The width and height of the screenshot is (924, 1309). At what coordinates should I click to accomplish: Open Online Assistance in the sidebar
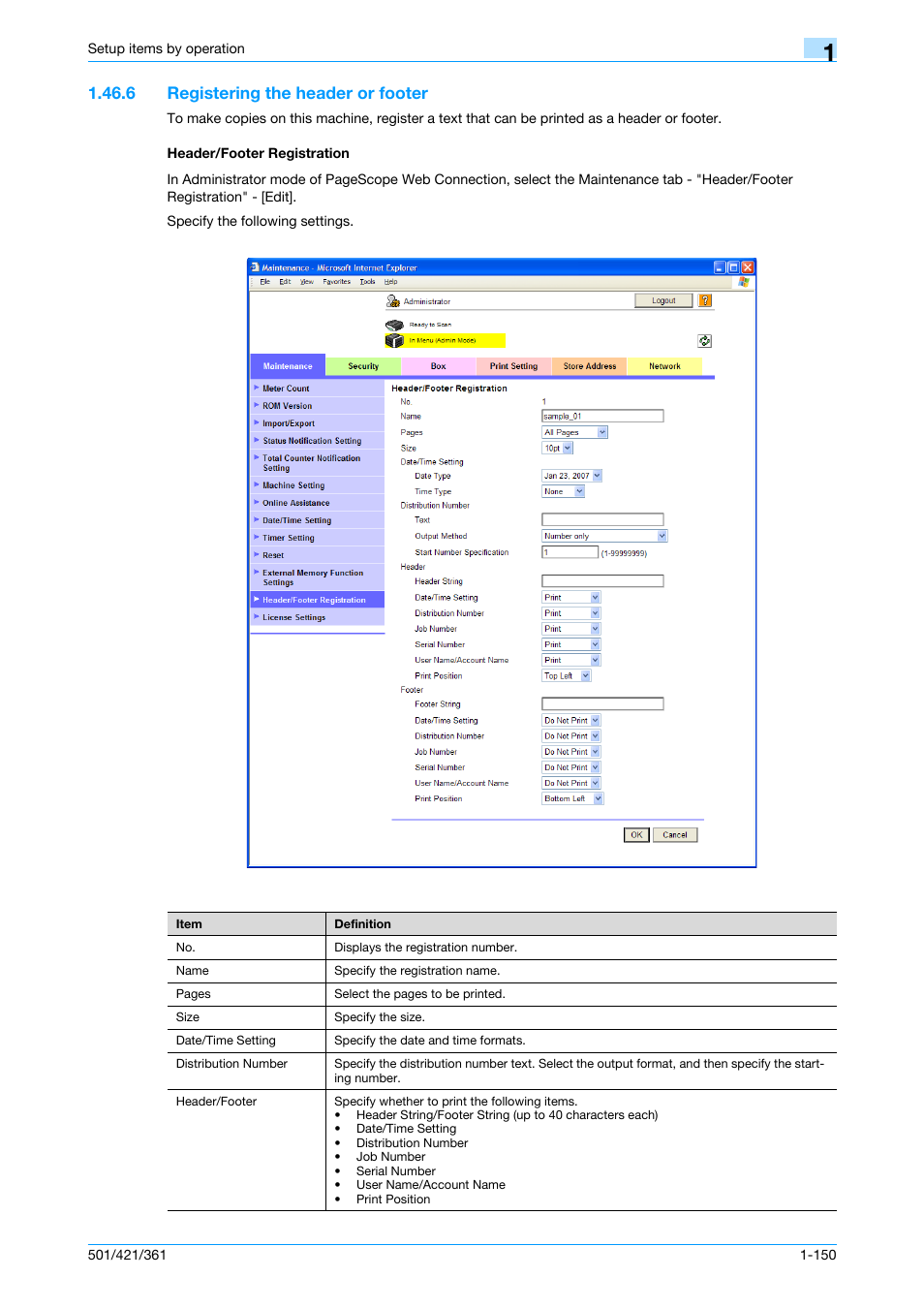tap(318, 503)
